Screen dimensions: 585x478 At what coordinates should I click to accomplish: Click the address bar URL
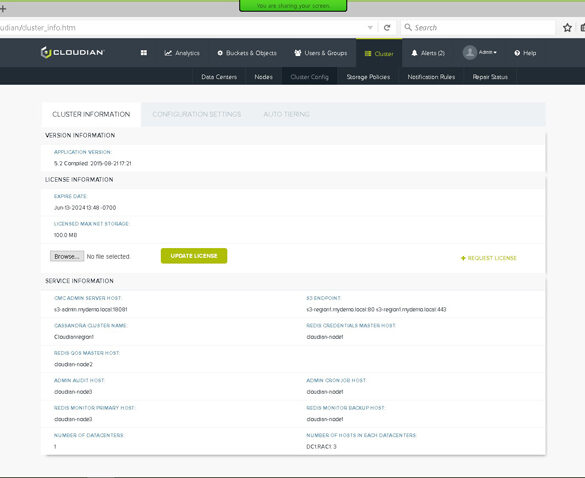point(38,28)
